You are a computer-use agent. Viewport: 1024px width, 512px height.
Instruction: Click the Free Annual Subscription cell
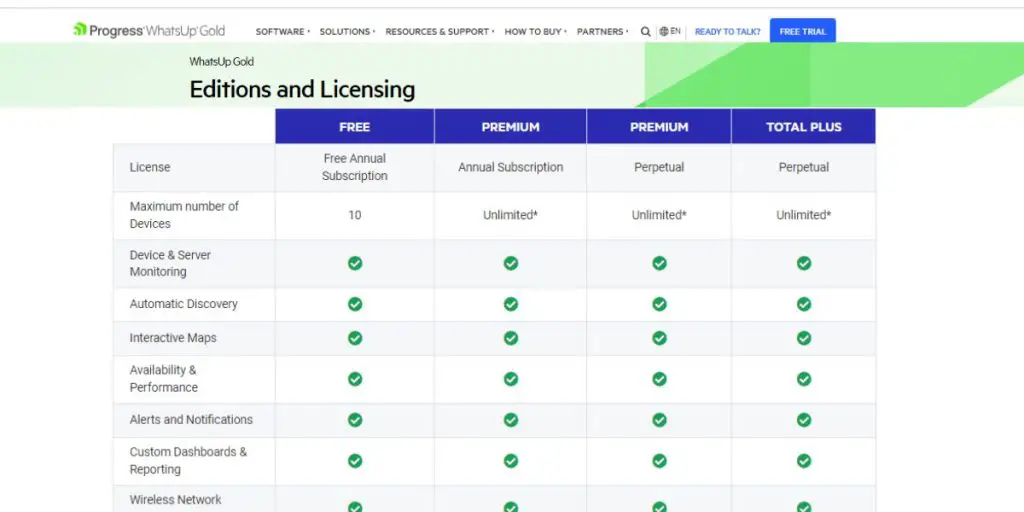[x=355, y=167]
